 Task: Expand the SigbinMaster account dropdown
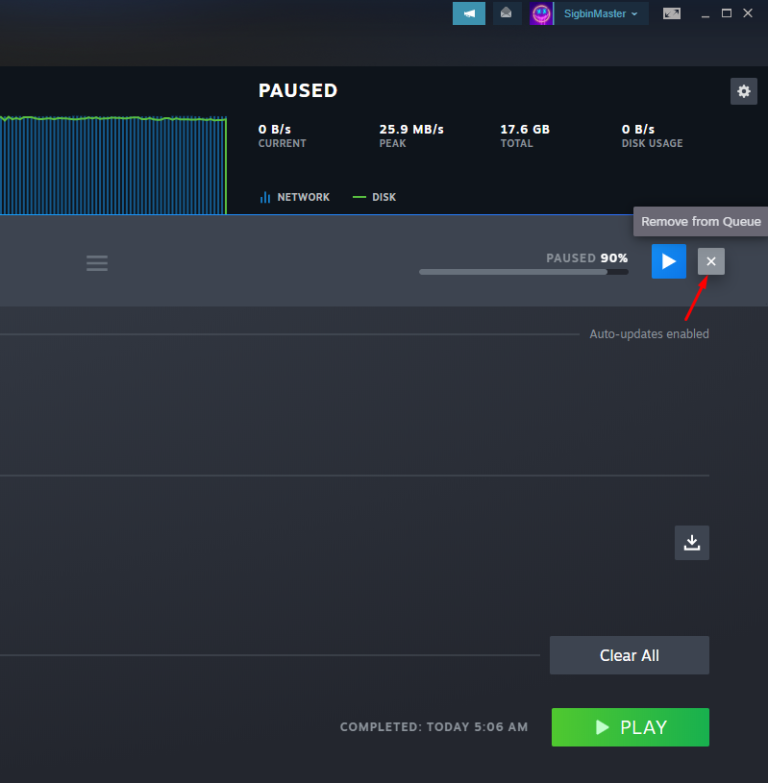(x=601, y=13)
